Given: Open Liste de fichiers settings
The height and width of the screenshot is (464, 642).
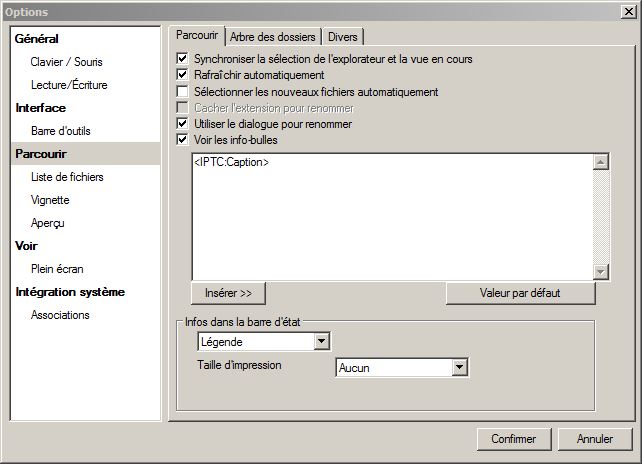Looking at the screenshot, I should (67, 177).
